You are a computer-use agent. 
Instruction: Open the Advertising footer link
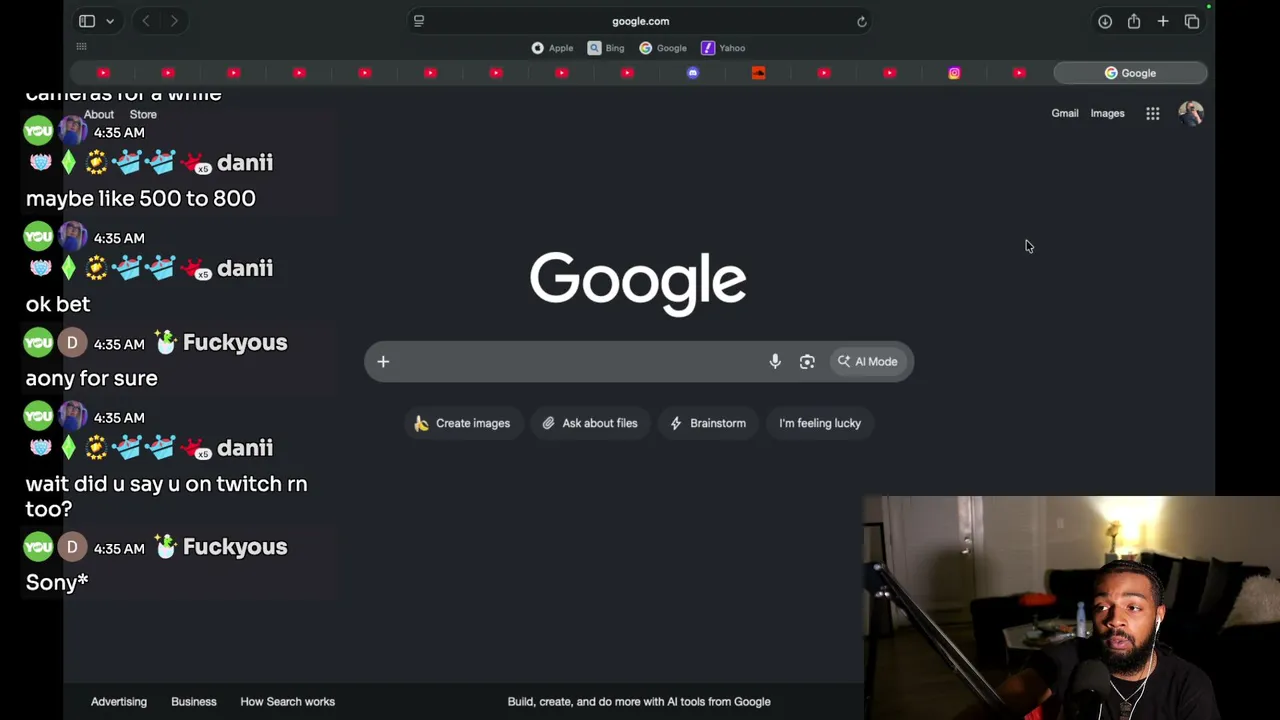119,702
